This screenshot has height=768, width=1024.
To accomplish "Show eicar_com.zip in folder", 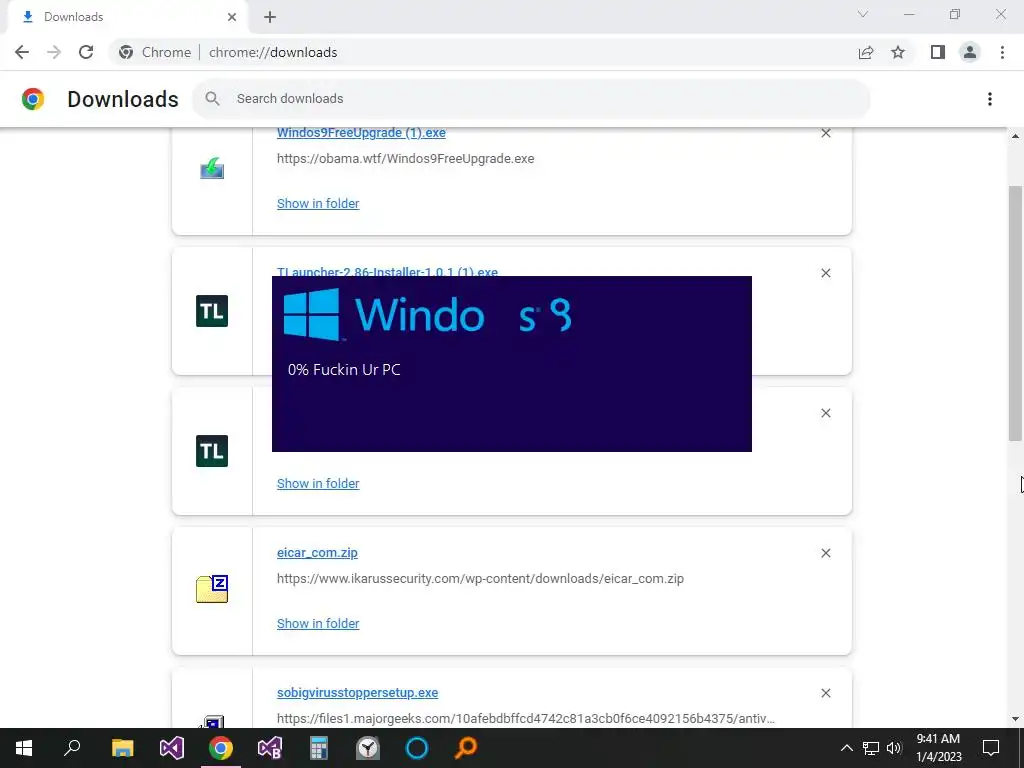I will point(318,624).
